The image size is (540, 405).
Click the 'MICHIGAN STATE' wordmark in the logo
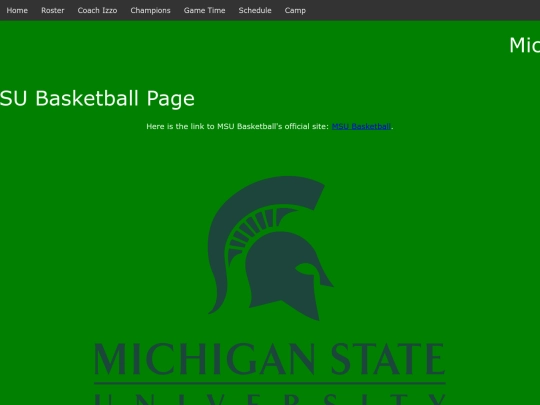point(270,359)
